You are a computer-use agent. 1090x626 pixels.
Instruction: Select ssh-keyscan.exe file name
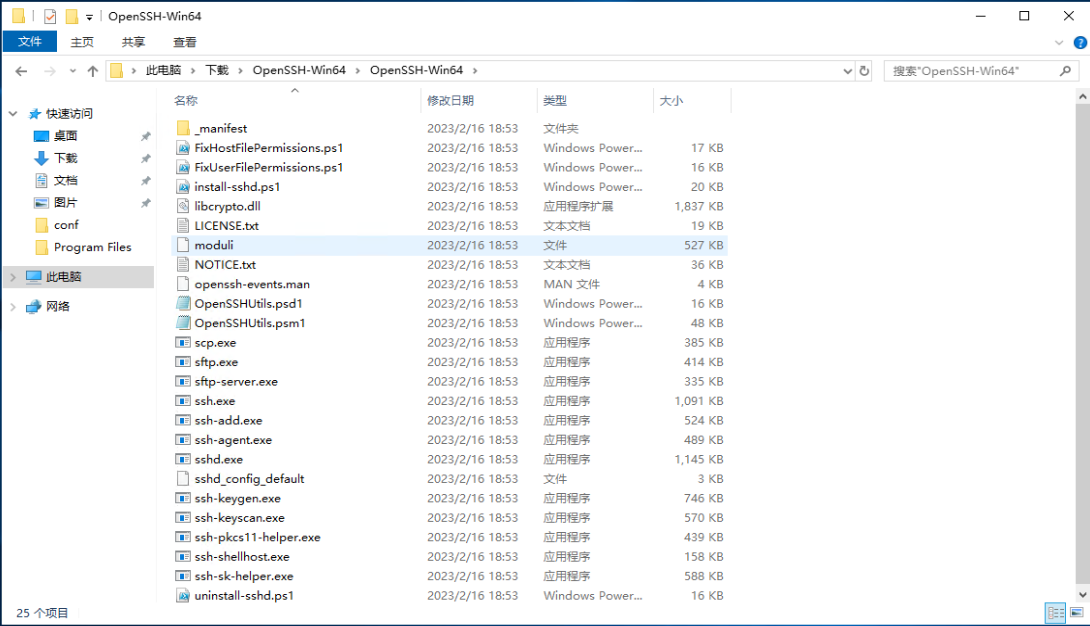point(240,518)
